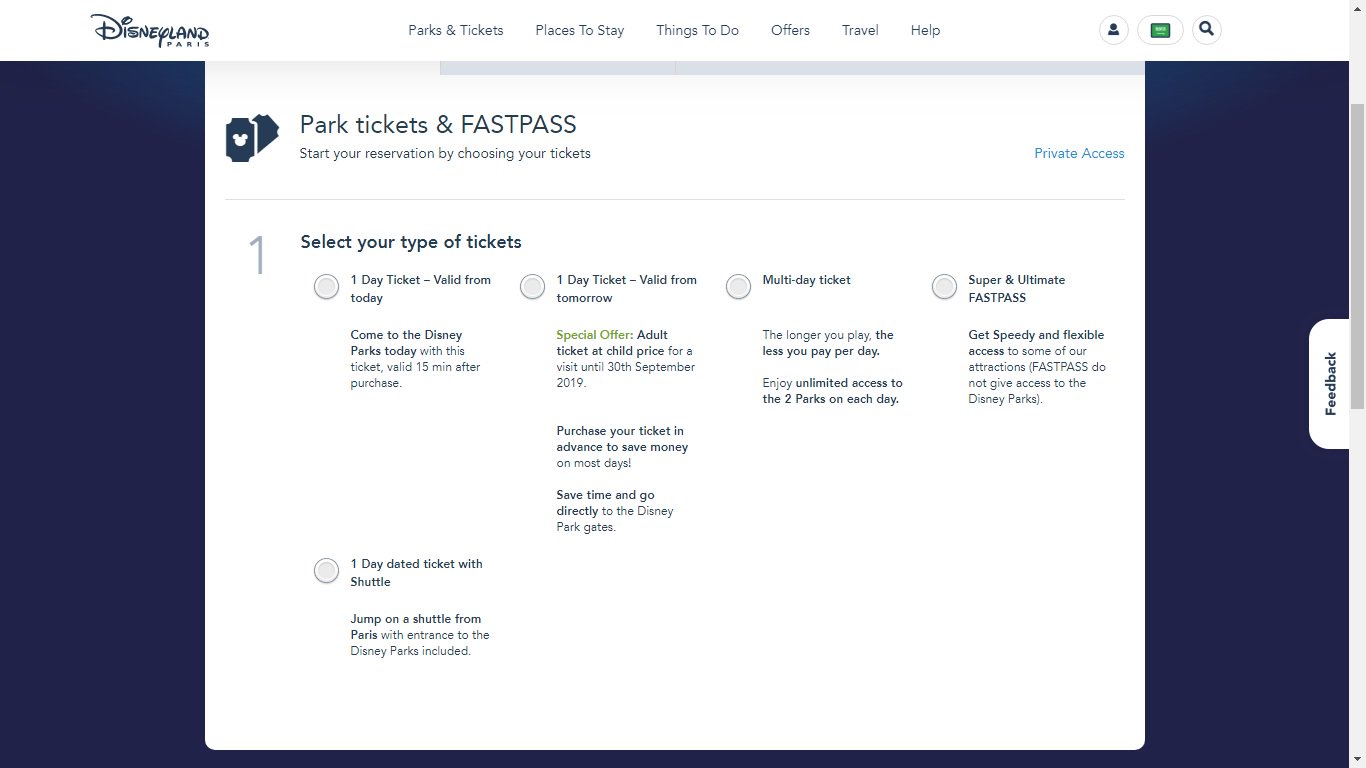This screenshot has width=1366, height=768.
Task: Click 'Get Speedy and flexible access' description
Action: (1037, 367)
